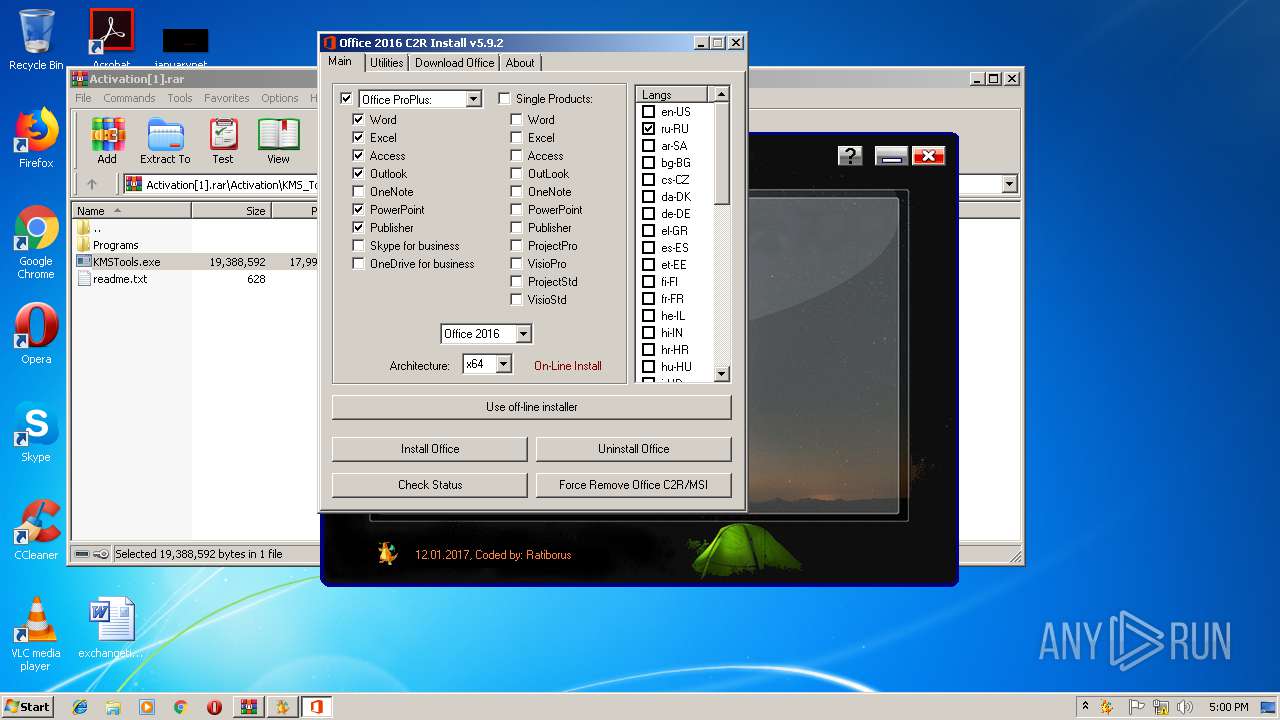The height and width of the screenshot is (720, 1280).
Task: Open the Office 2016 version dropdown
Action: (524, 334)
